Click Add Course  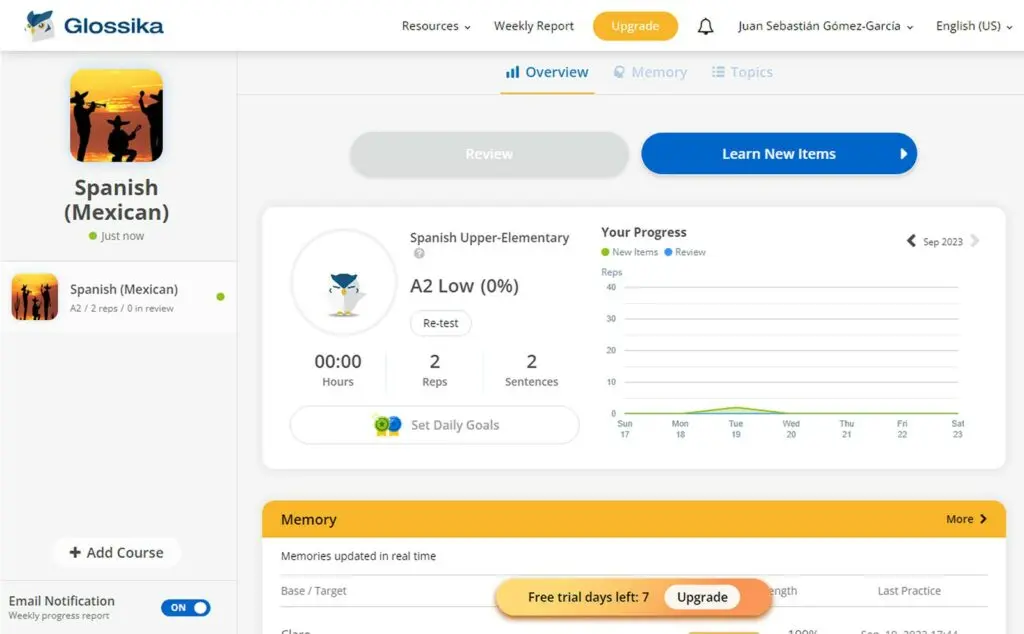click(x=116, y=552)
